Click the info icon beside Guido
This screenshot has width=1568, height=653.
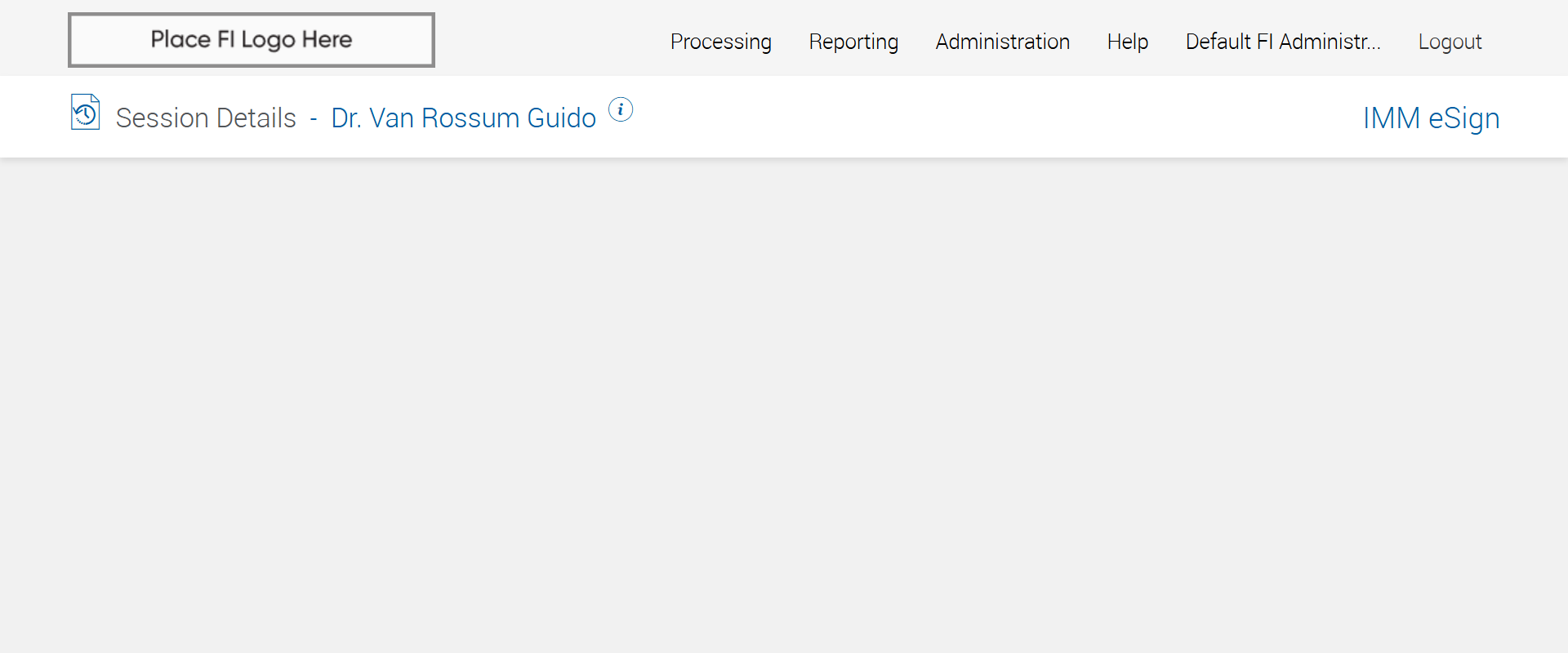click(621, 109)
